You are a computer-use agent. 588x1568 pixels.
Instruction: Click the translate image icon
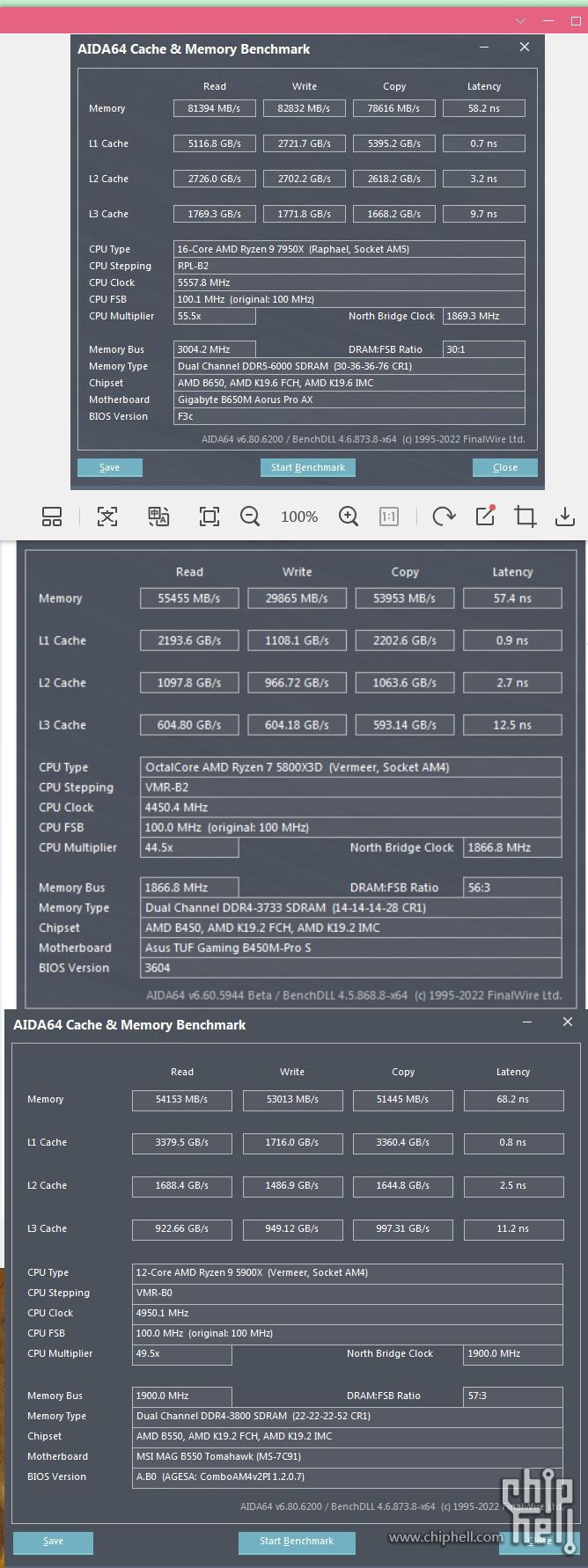(x=158, y=517)
